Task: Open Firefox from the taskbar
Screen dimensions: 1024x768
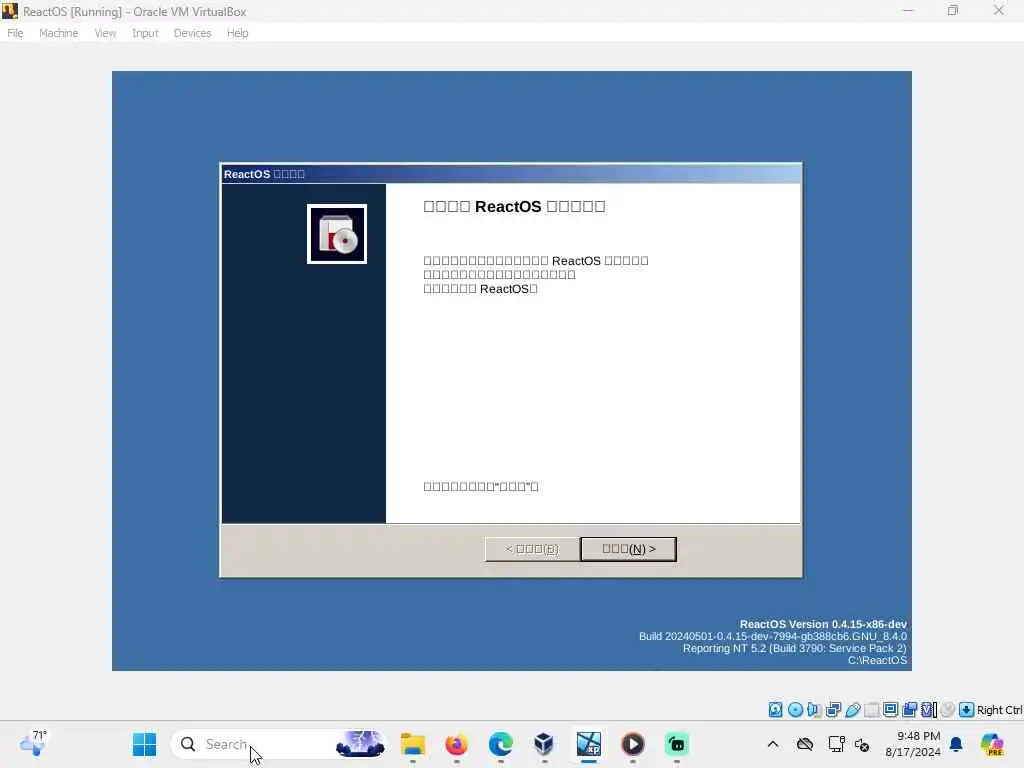Action: 456,744
